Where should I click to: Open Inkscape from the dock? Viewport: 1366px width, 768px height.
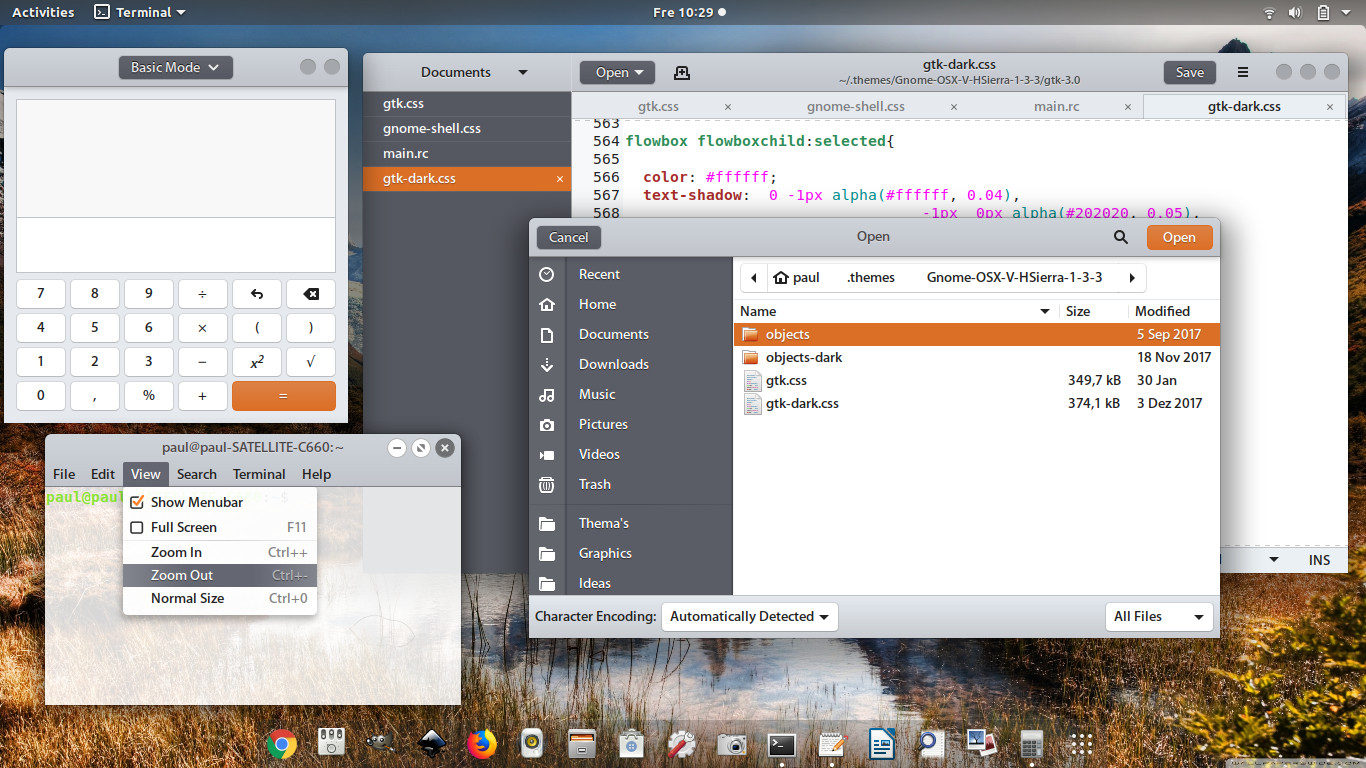point(431,743)
